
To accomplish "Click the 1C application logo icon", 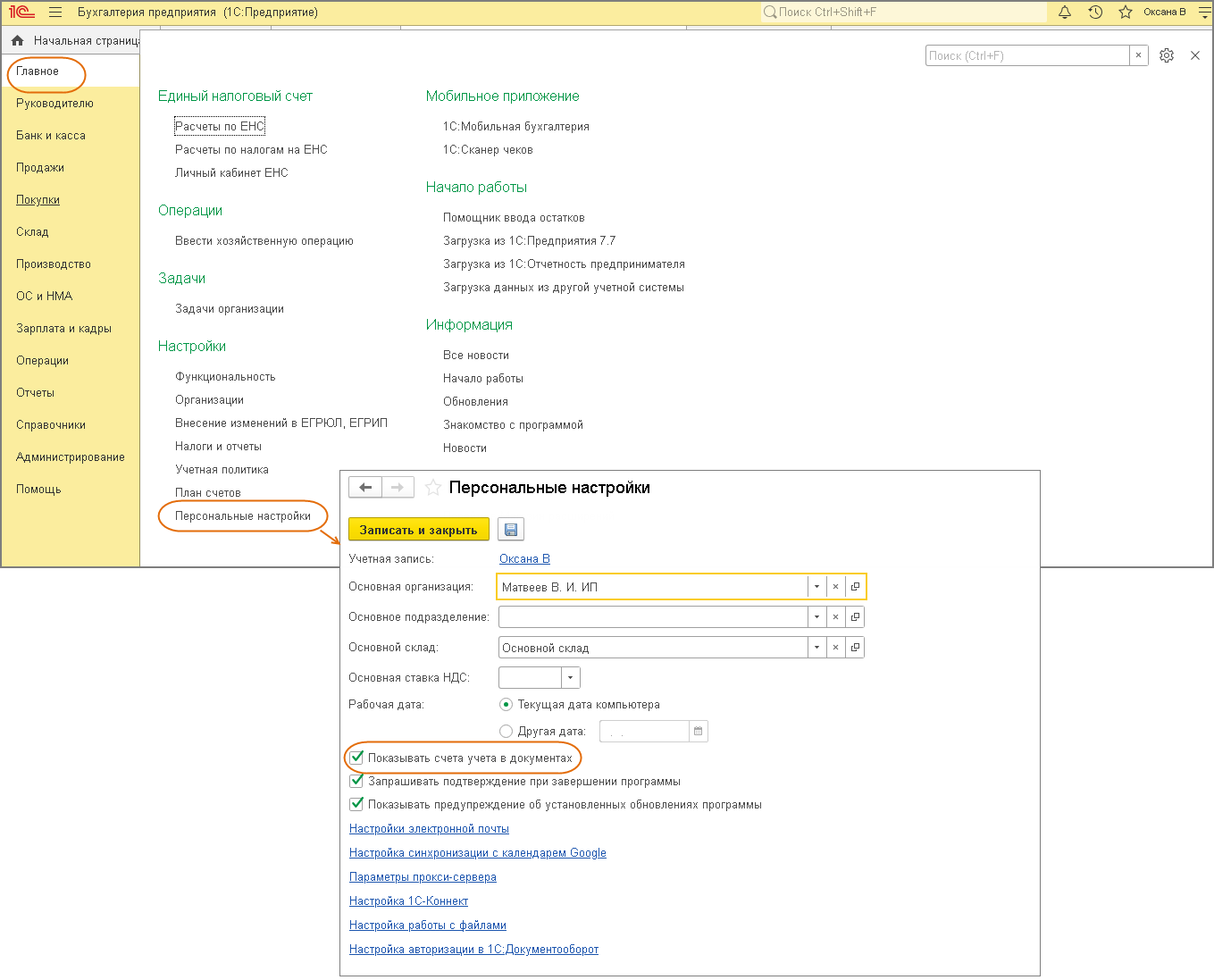I will 21,13.
